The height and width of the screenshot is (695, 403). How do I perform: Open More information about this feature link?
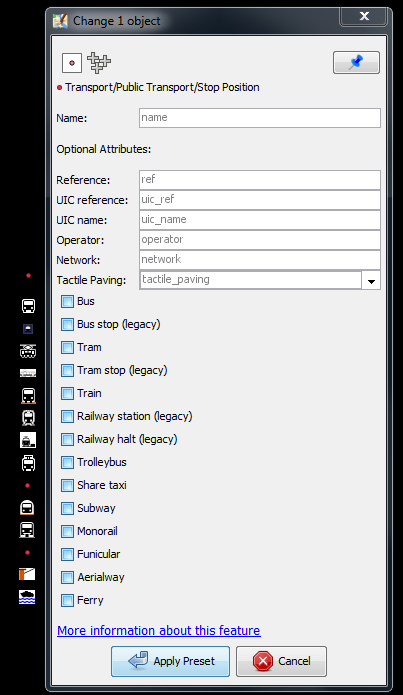coord(159,630)
